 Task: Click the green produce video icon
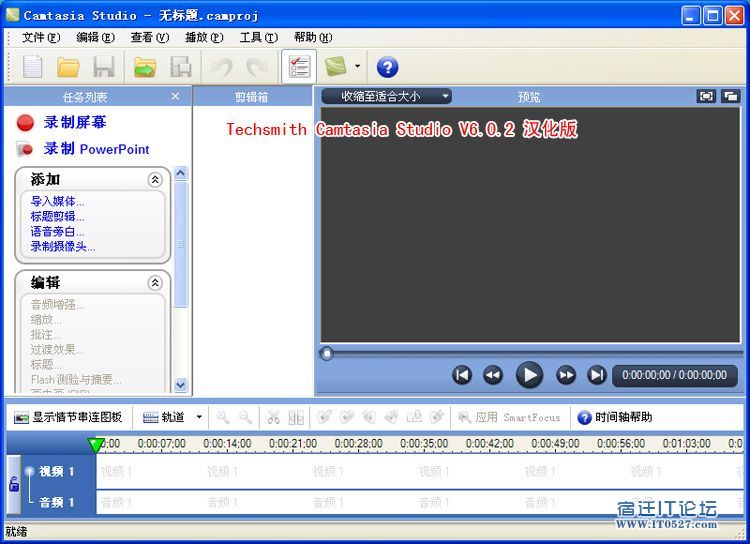coord(335,67)
